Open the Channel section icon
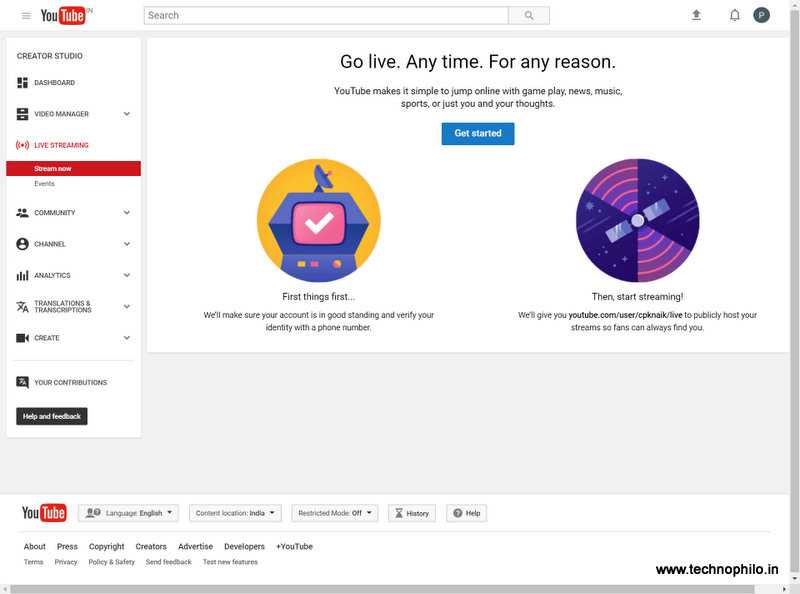This screenshot has width=800, height=594. click(20, 244)
